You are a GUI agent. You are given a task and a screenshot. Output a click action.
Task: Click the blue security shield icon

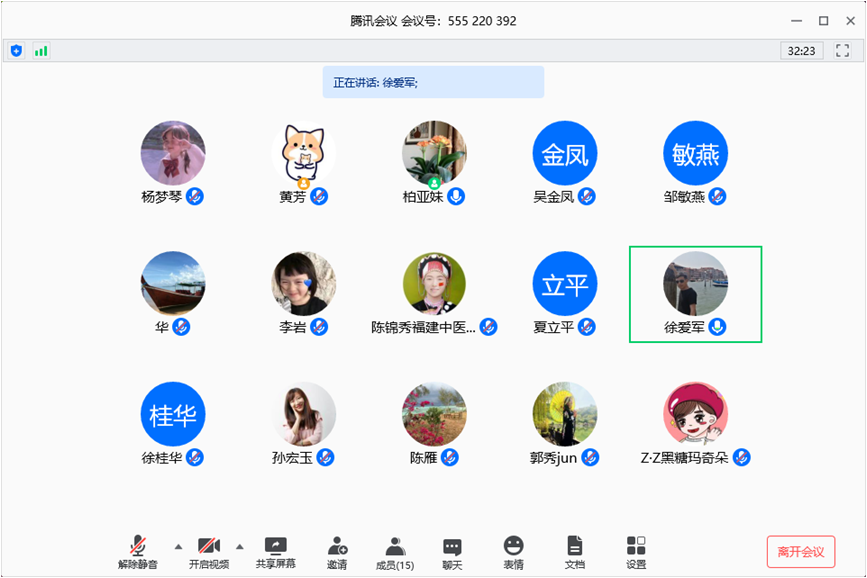click(16, 50)
